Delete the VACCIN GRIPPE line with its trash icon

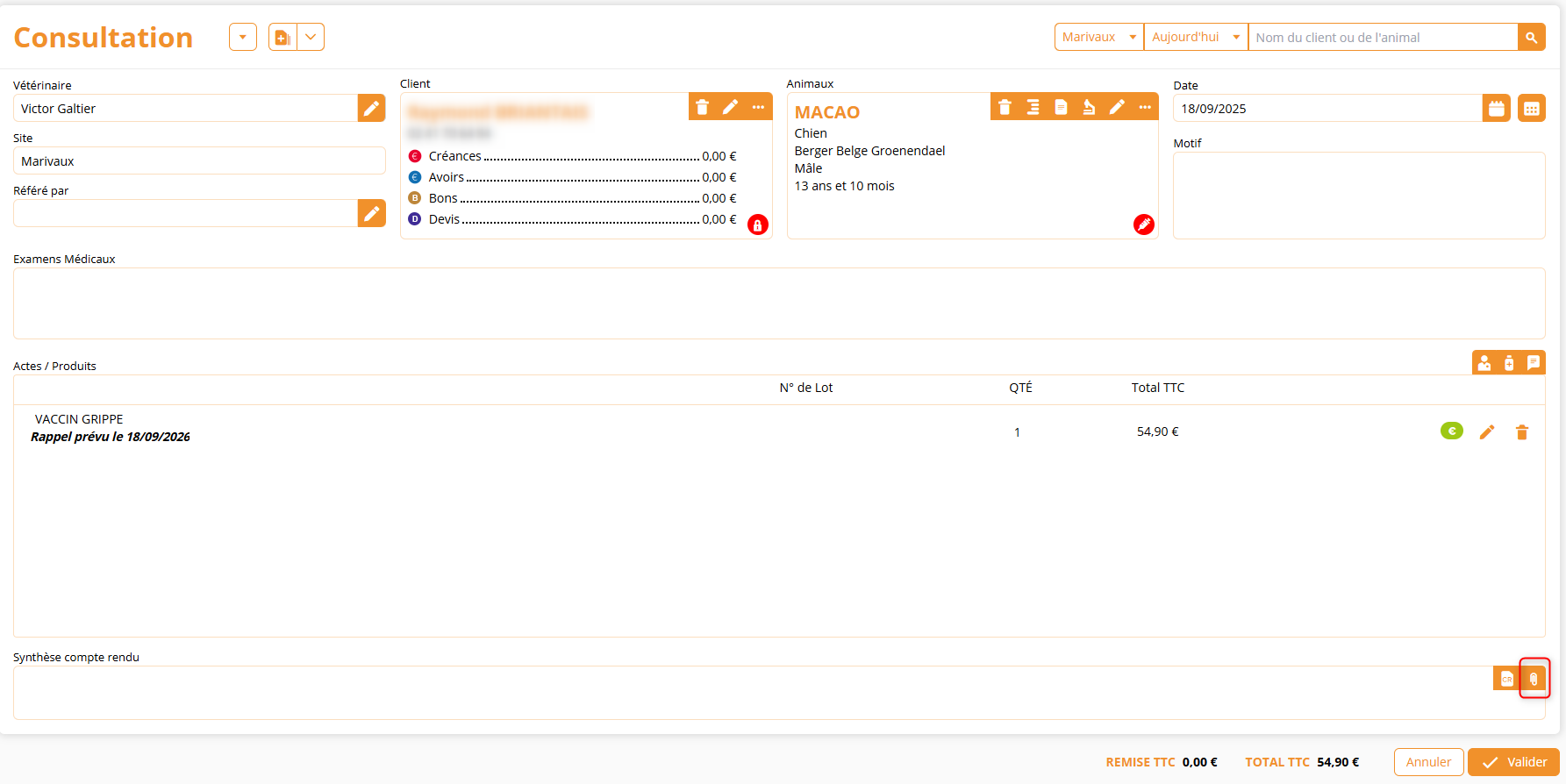[1522, 432]
